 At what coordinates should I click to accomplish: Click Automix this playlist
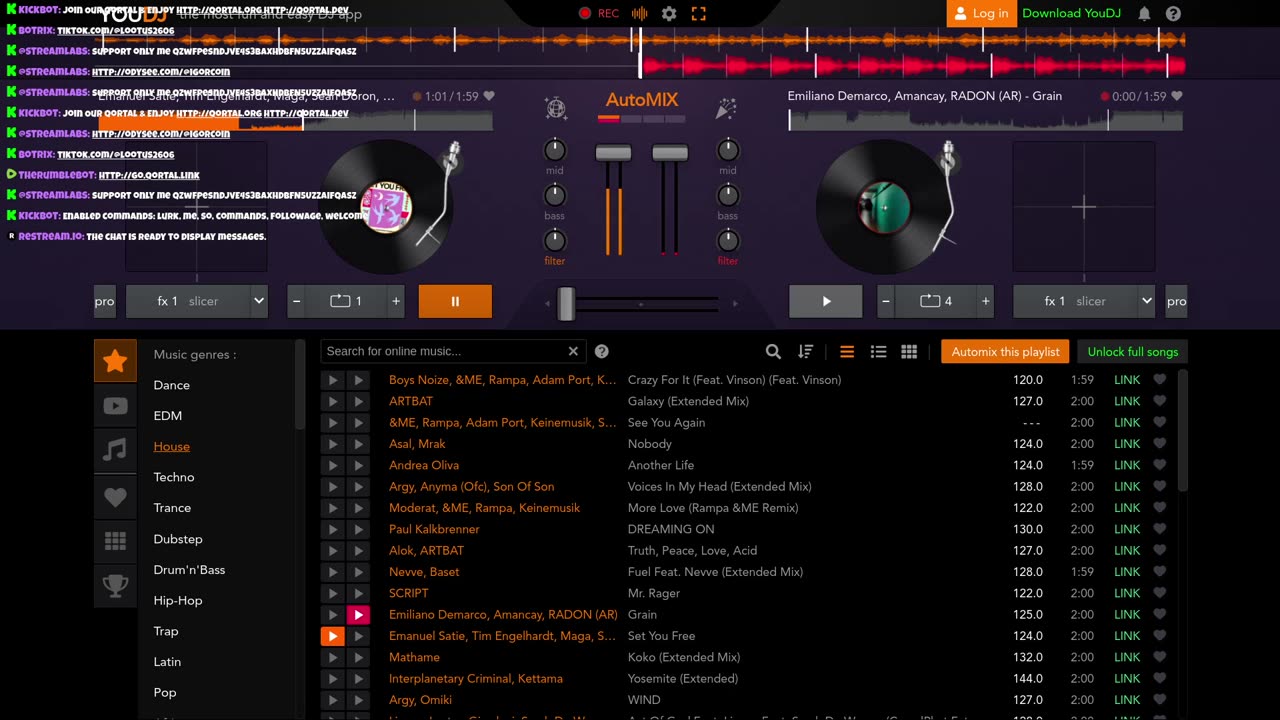[x=1005, y=352]
